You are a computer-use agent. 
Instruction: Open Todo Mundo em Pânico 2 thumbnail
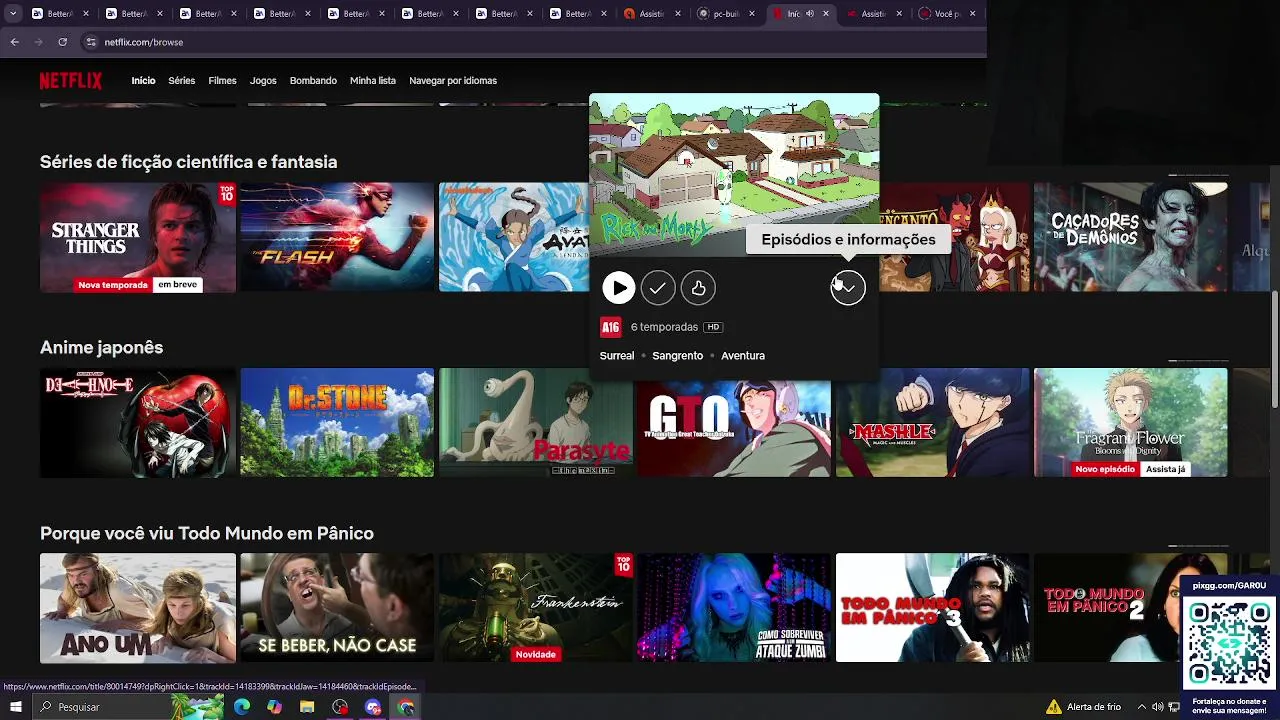[1107, 608]
